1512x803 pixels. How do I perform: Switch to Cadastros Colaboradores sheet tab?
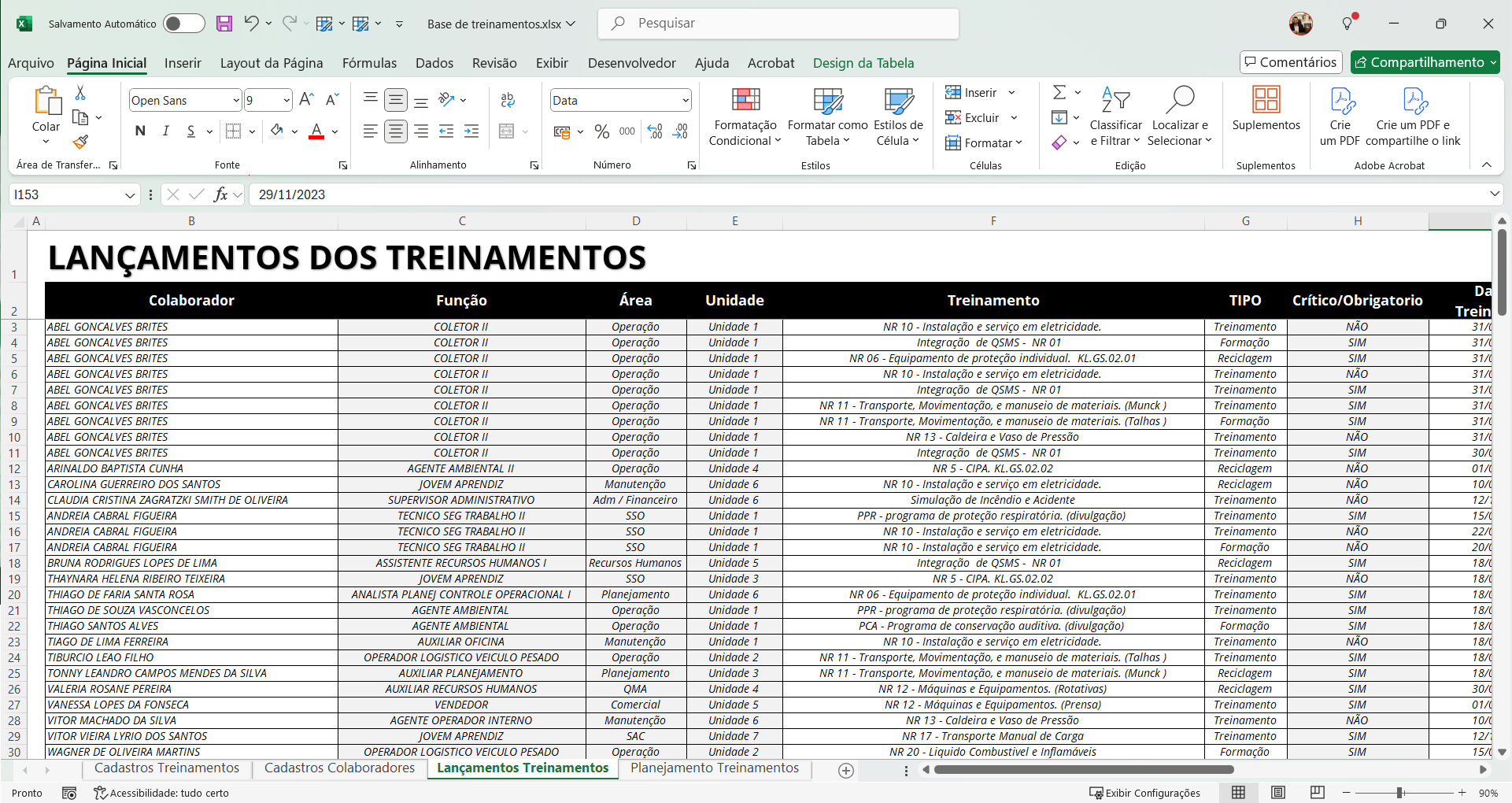(339, 768)
